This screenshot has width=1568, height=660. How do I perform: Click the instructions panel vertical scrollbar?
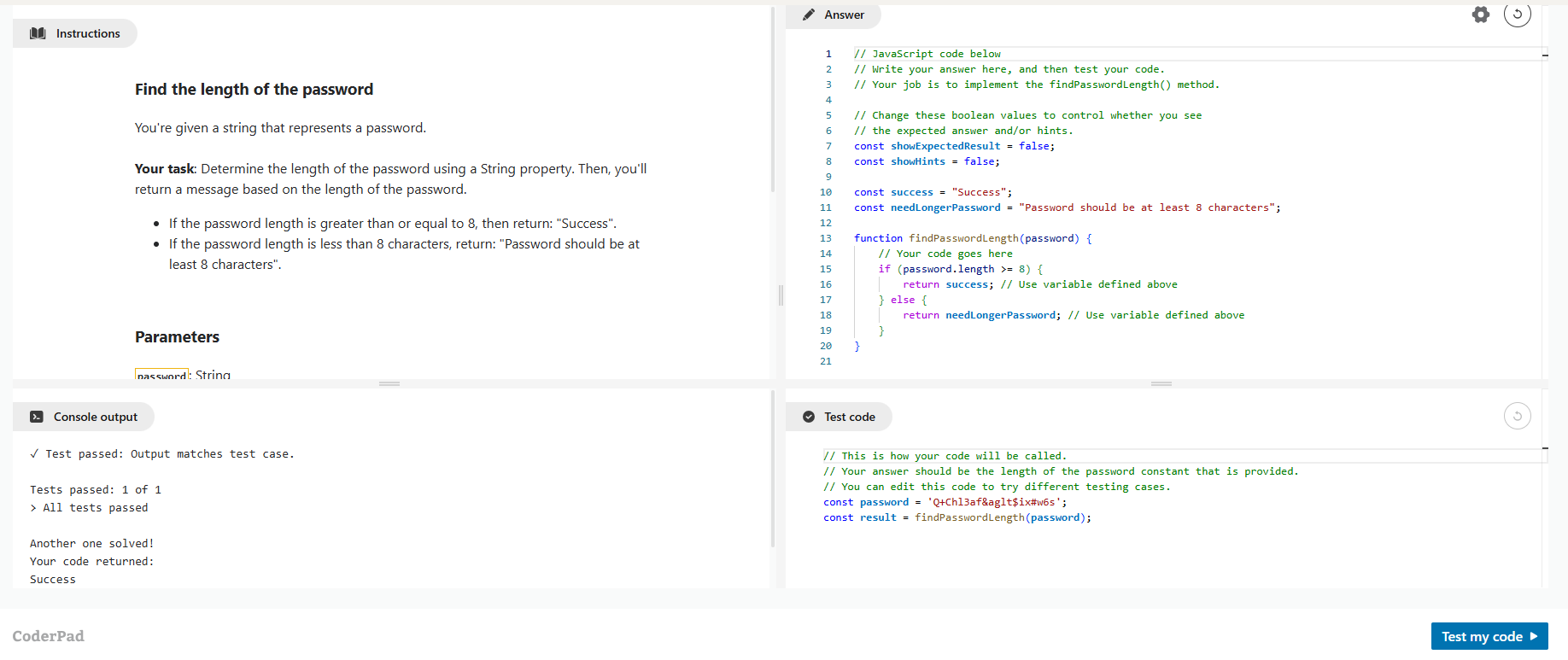[x=773, y=102]
